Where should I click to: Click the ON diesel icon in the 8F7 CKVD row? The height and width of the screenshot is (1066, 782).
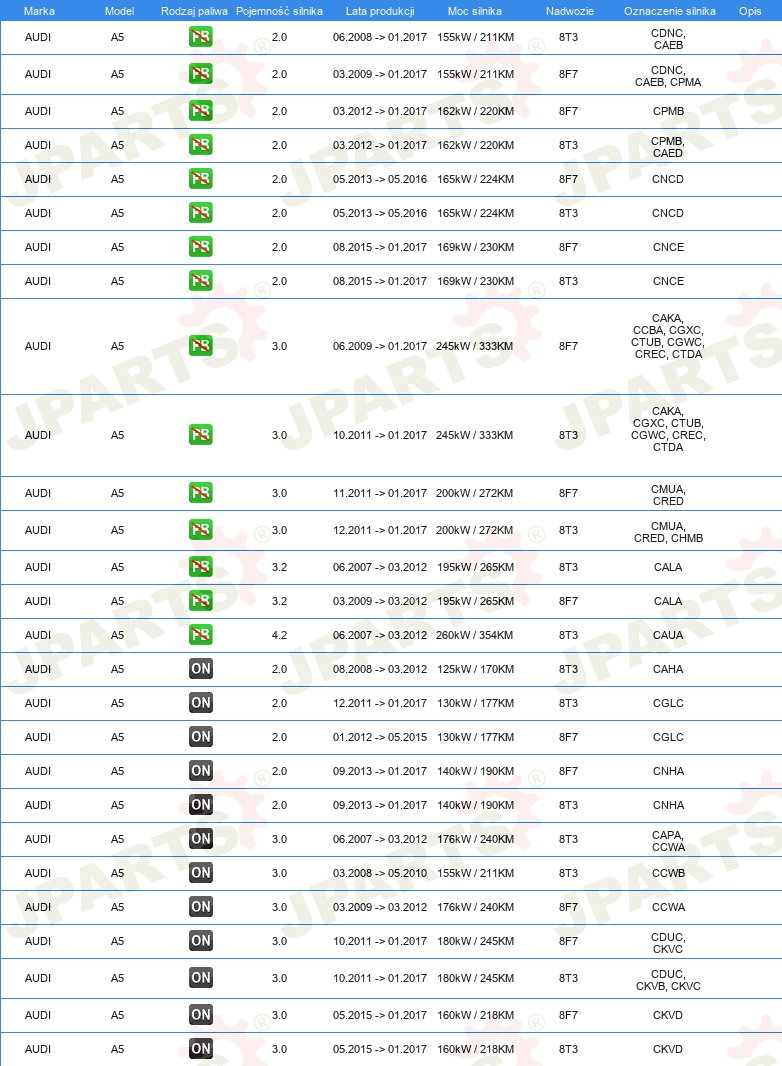point(201,1015)
